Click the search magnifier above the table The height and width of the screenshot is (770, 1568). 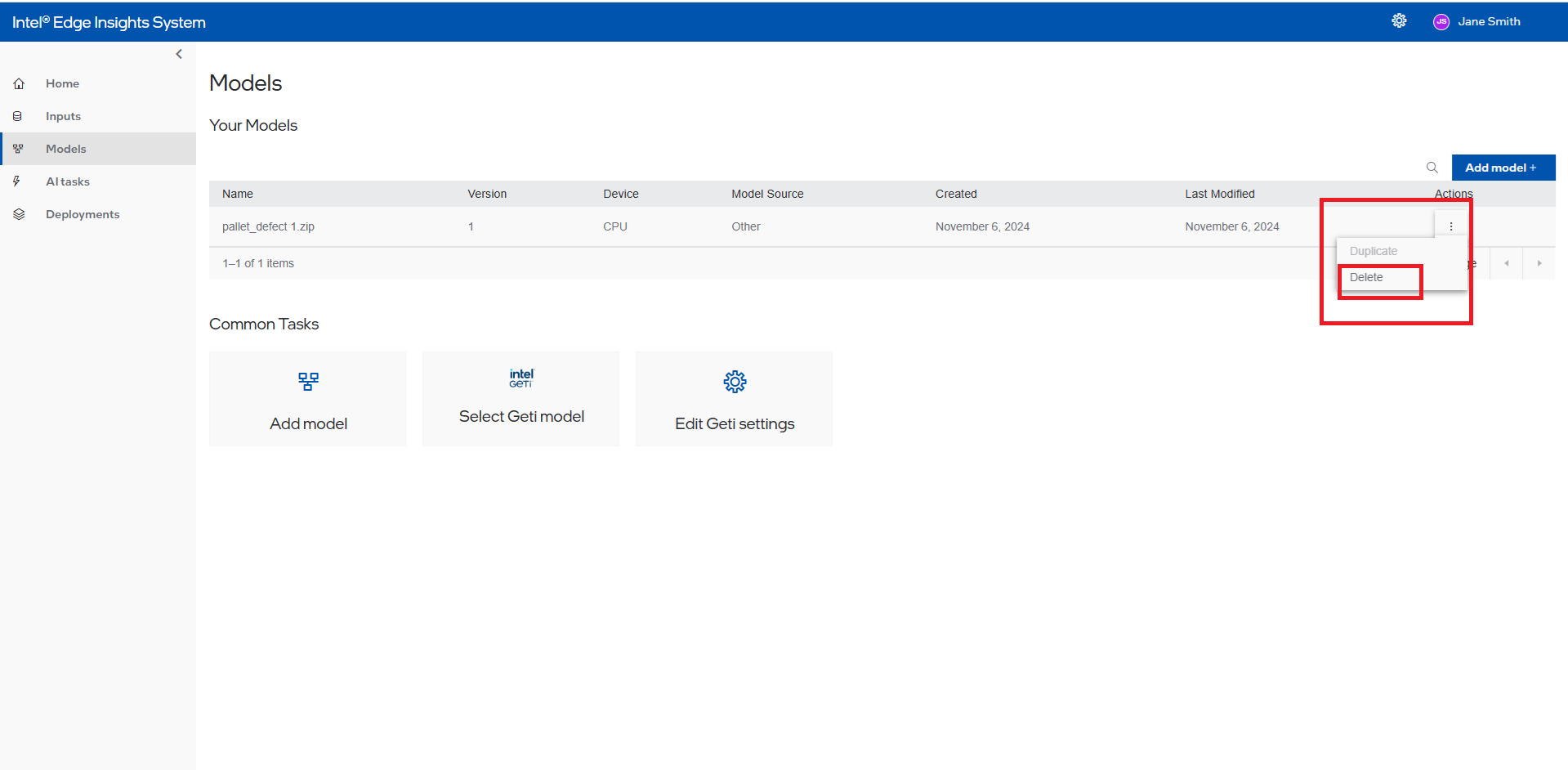(1432, 168)
